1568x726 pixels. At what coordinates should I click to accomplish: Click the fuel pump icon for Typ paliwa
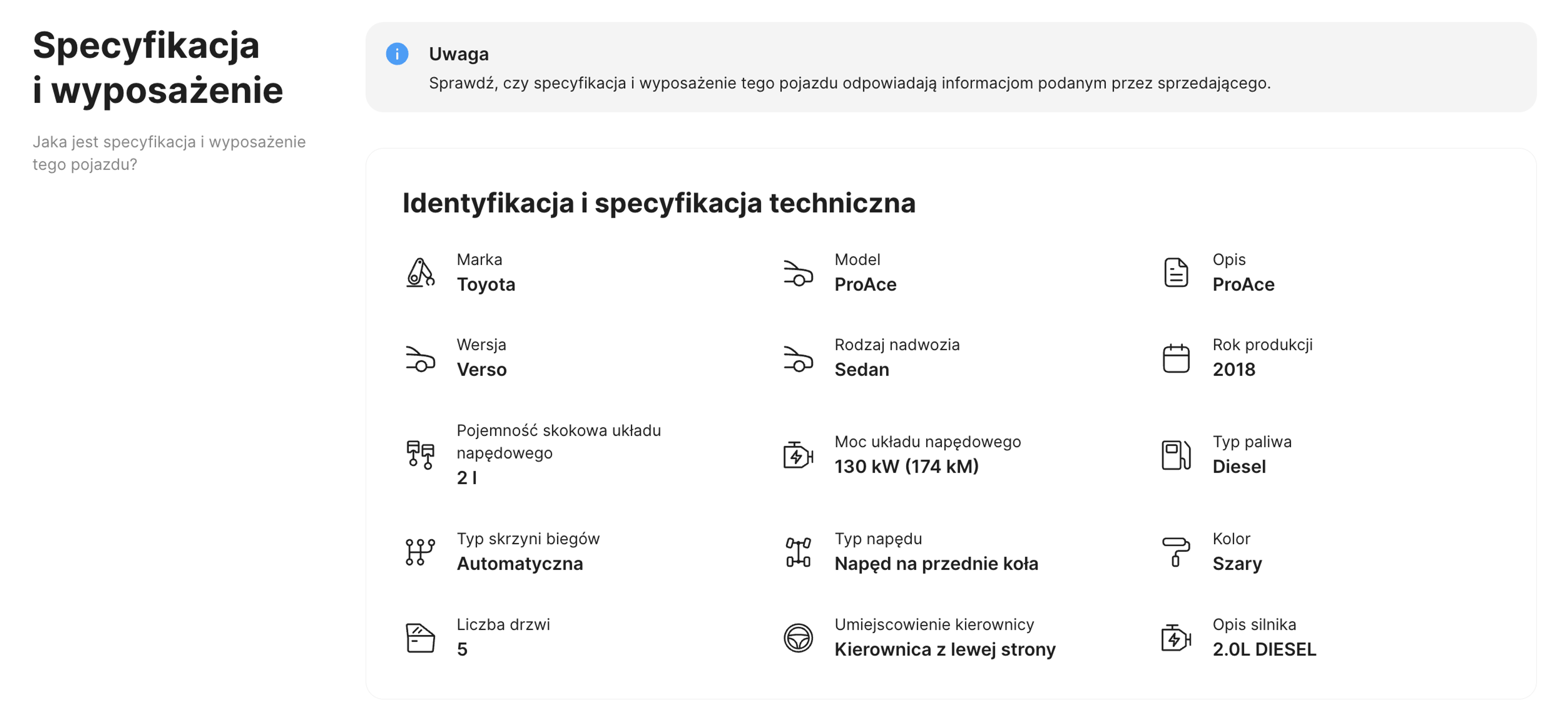(x=1176, y=456)
